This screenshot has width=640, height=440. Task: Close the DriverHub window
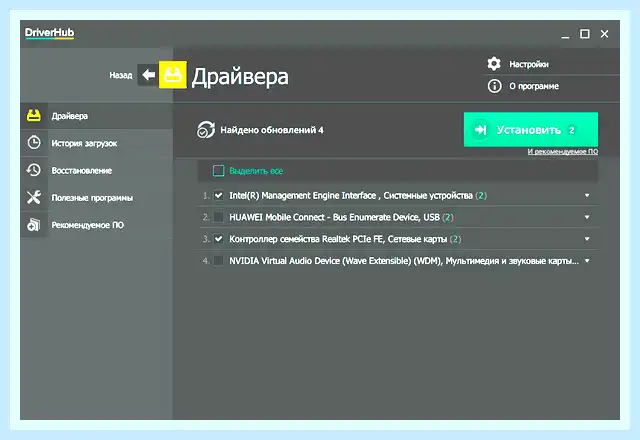click(604, 34)
